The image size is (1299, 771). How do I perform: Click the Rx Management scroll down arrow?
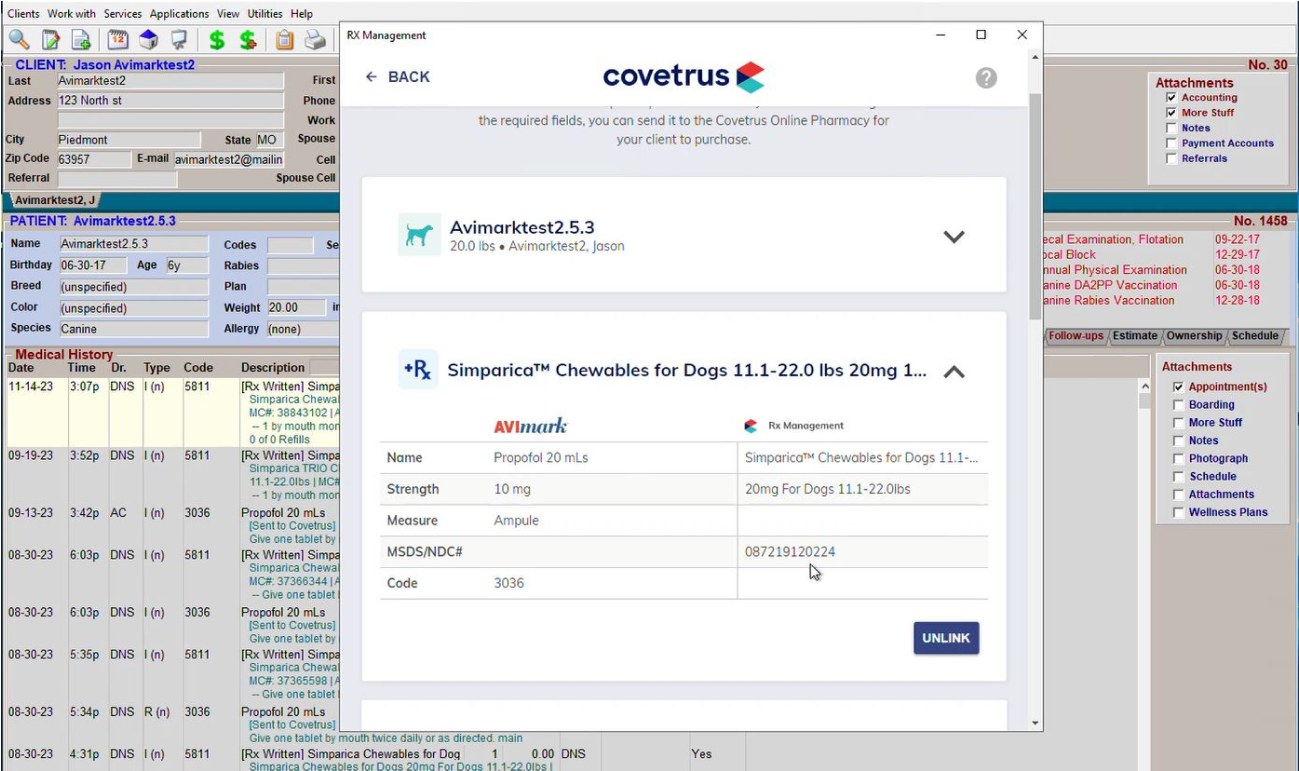(1035, 723)
